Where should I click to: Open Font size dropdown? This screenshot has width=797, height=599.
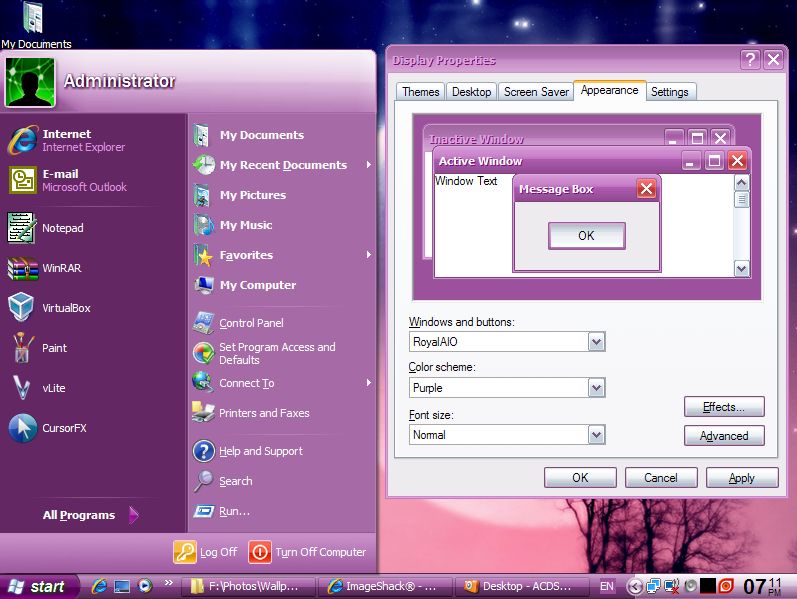point(597,435)
